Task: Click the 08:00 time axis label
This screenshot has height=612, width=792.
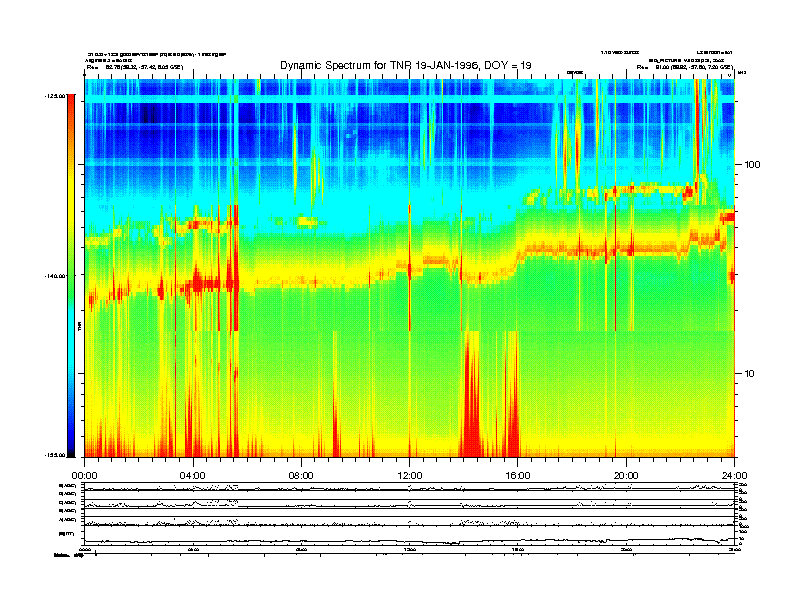Action: point(301,476)
